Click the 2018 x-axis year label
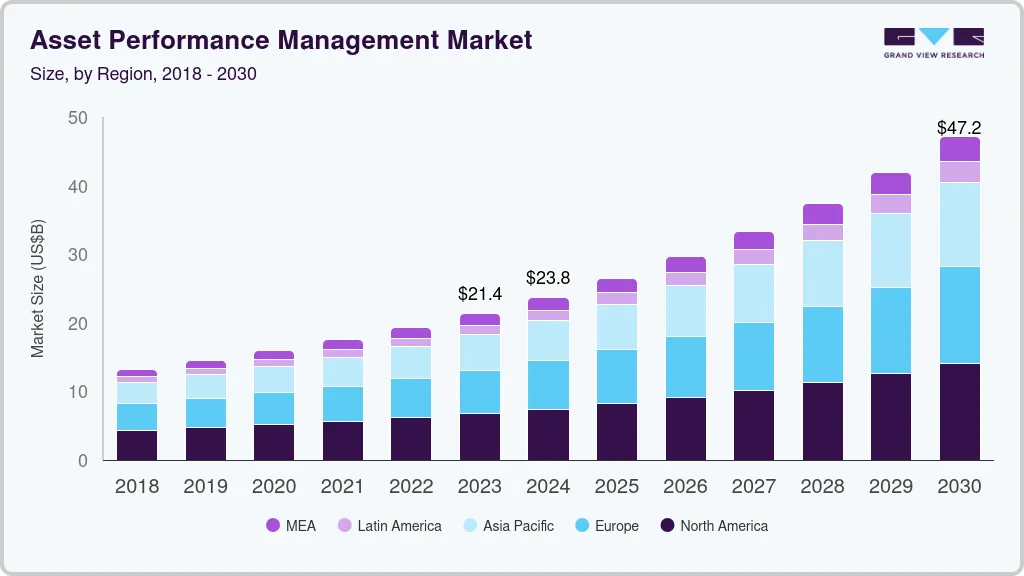The image size is (1024, 576). click(x=137, y=486)
